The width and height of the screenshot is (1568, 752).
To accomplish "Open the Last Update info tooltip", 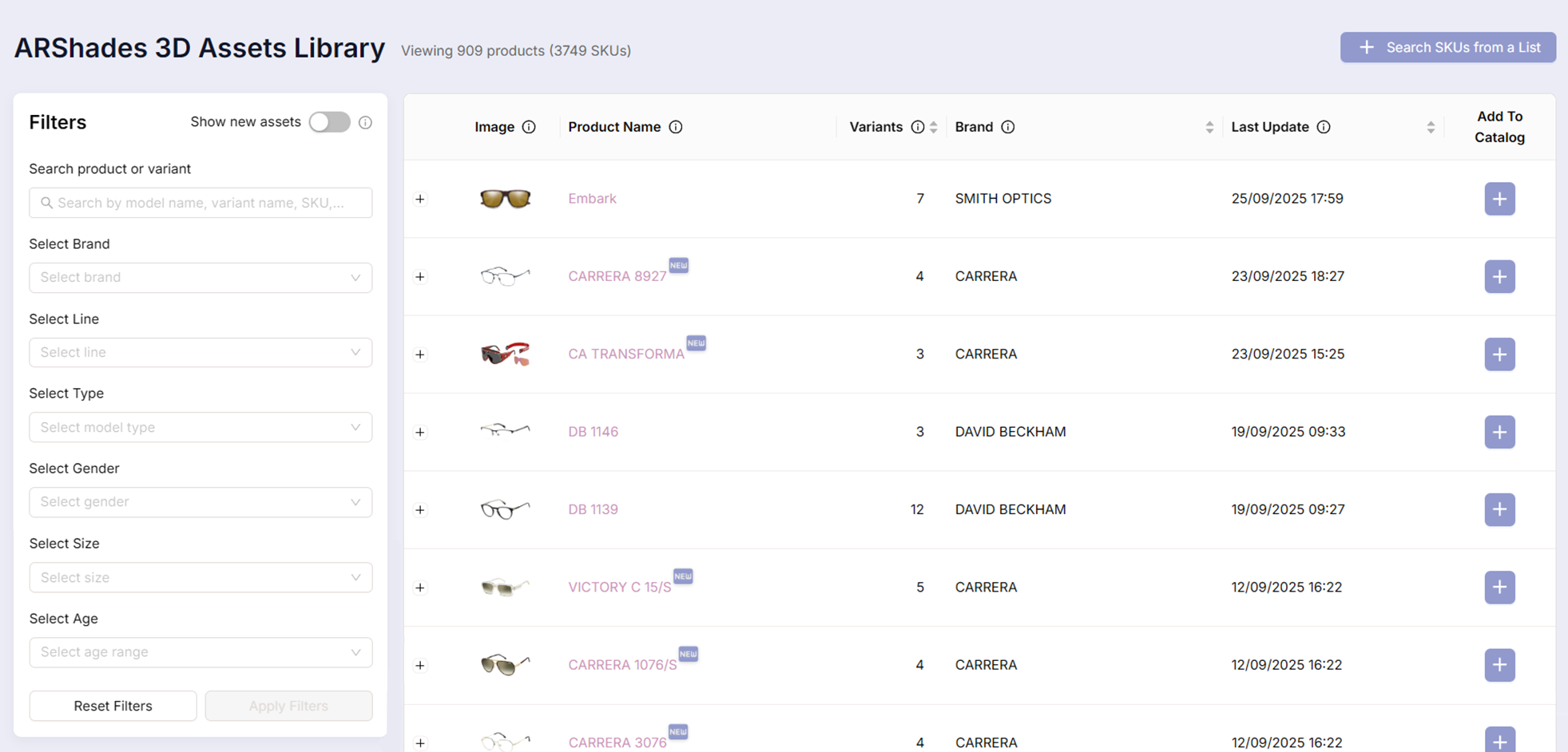I will pos(1324,126).
